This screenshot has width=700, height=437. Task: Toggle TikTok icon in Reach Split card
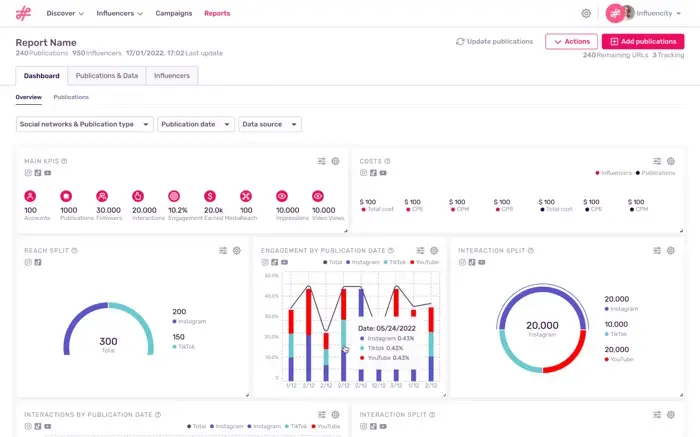coord(38,262)
